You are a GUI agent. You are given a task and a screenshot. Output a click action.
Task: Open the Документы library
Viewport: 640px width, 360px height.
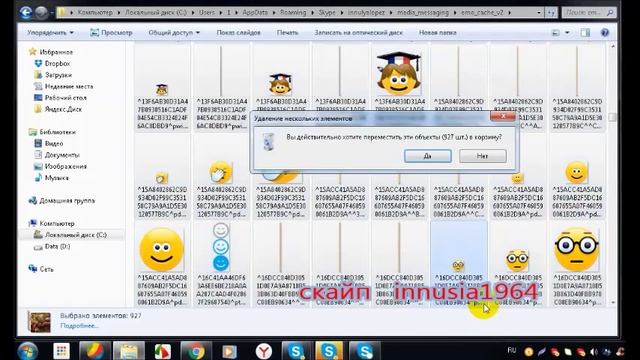tap(62, 155)
